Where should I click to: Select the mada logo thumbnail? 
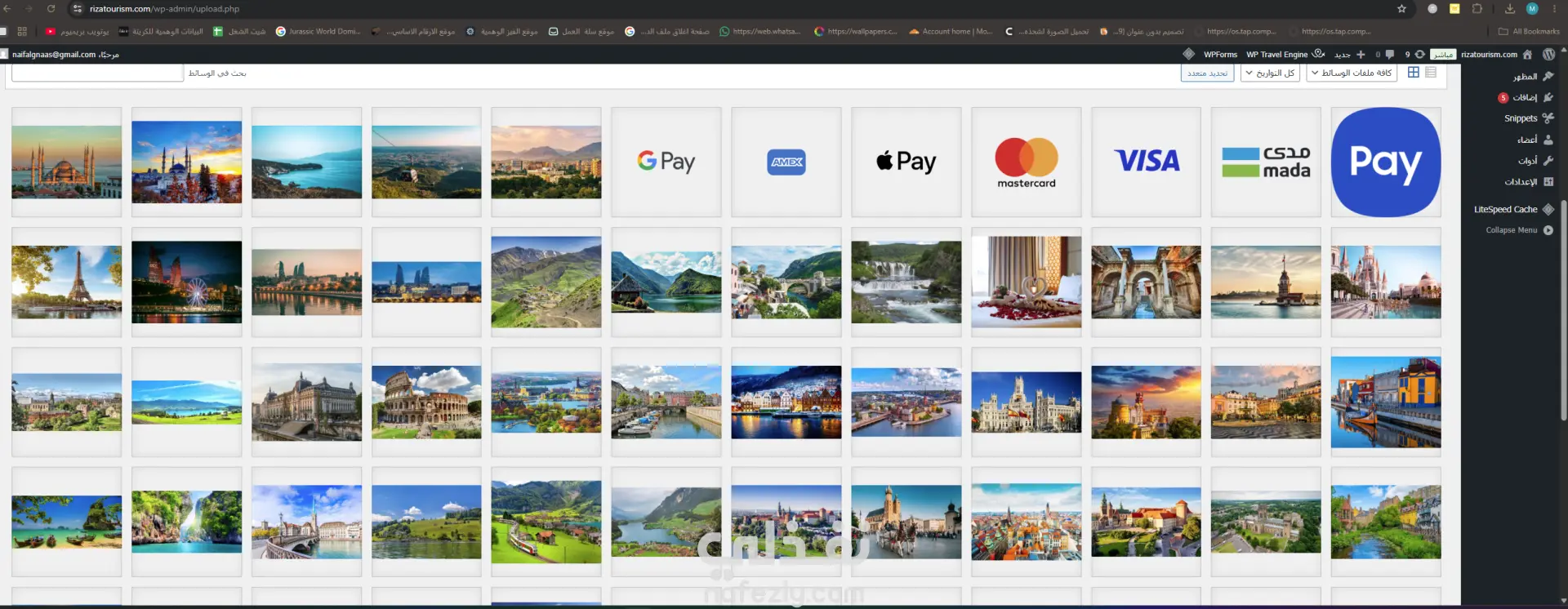coord(1266,162)
